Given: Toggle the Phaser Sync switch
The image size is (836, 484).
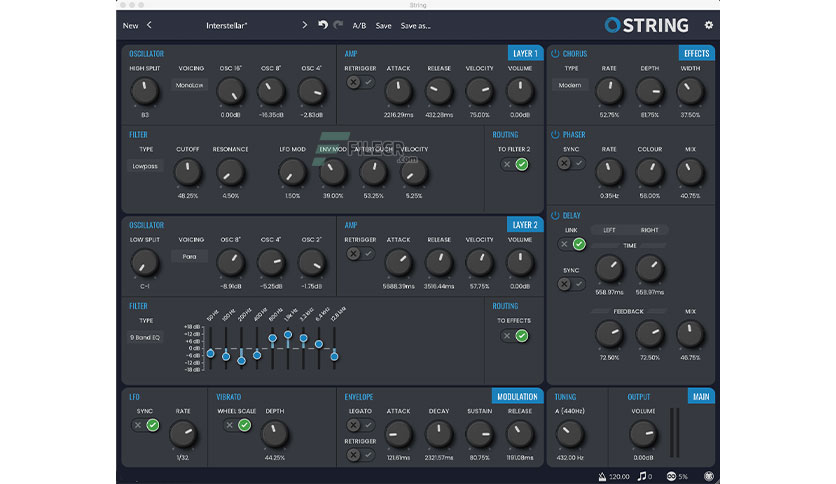Looking at the screenshot, I should click(x=571, y=163).
